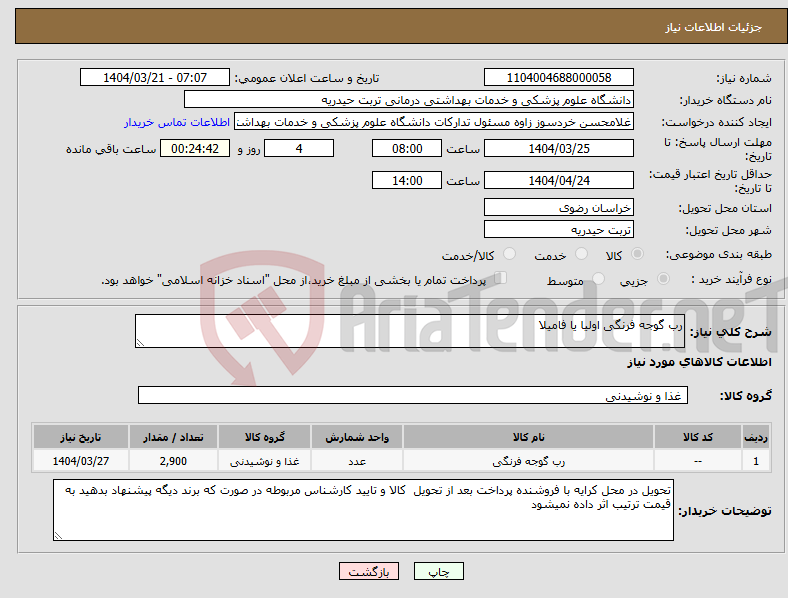Click the row number cell 1
This screenshot has height=598, width=788.
756,461
